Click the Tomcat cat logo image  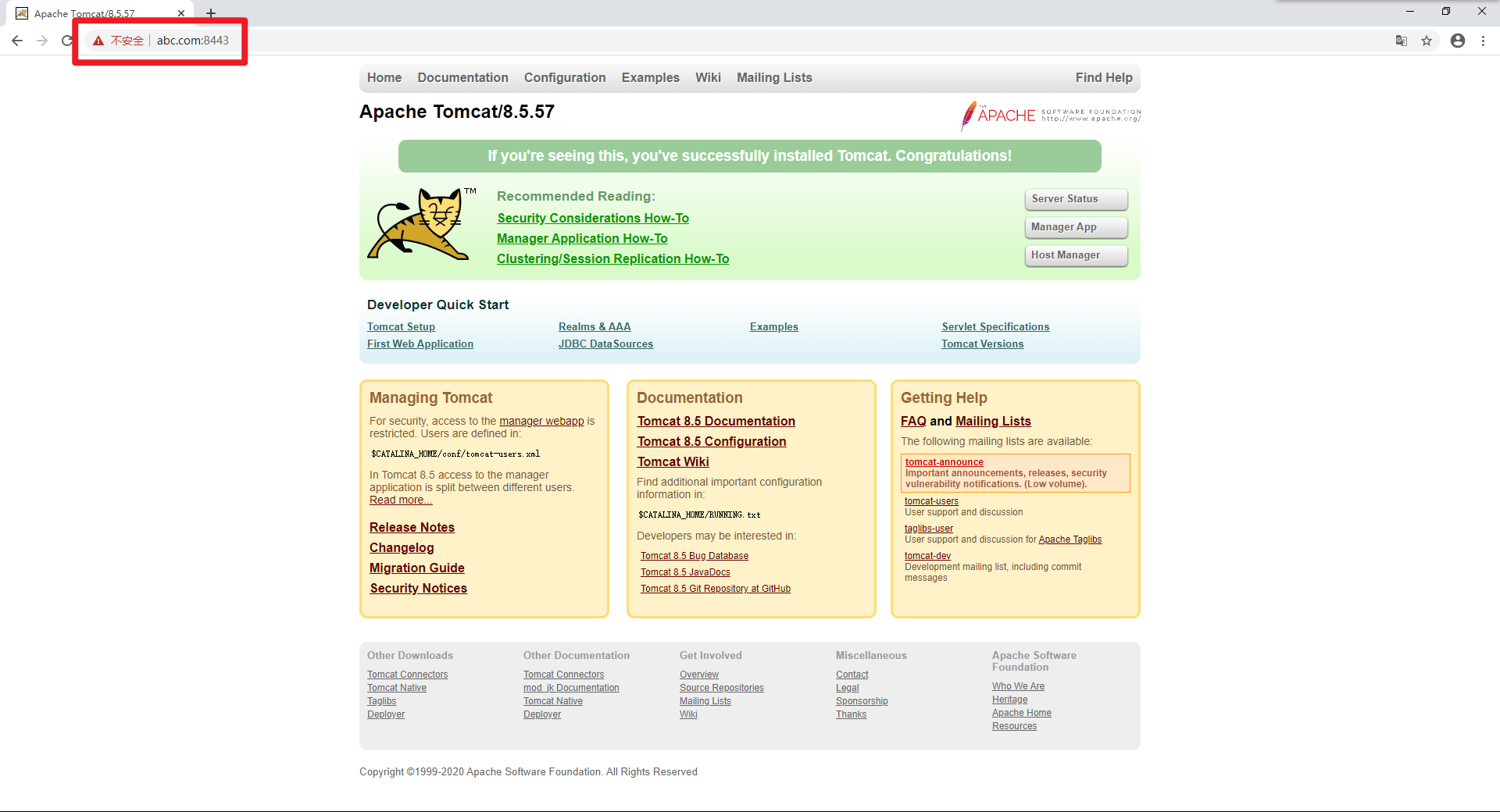pos(422,224)
